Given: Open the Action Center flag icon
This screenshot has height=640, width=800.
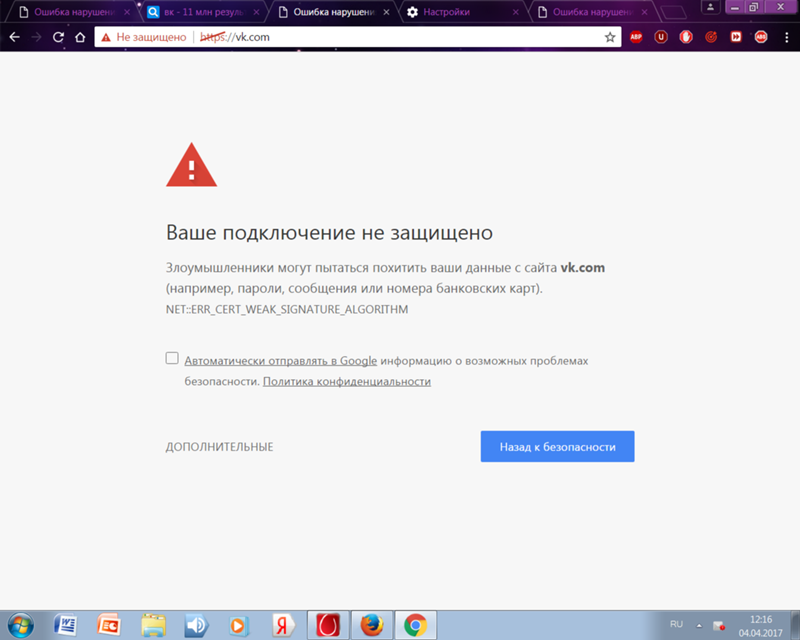Looking at the screenshot, I should pyautogui.click(x=719, y=625).
